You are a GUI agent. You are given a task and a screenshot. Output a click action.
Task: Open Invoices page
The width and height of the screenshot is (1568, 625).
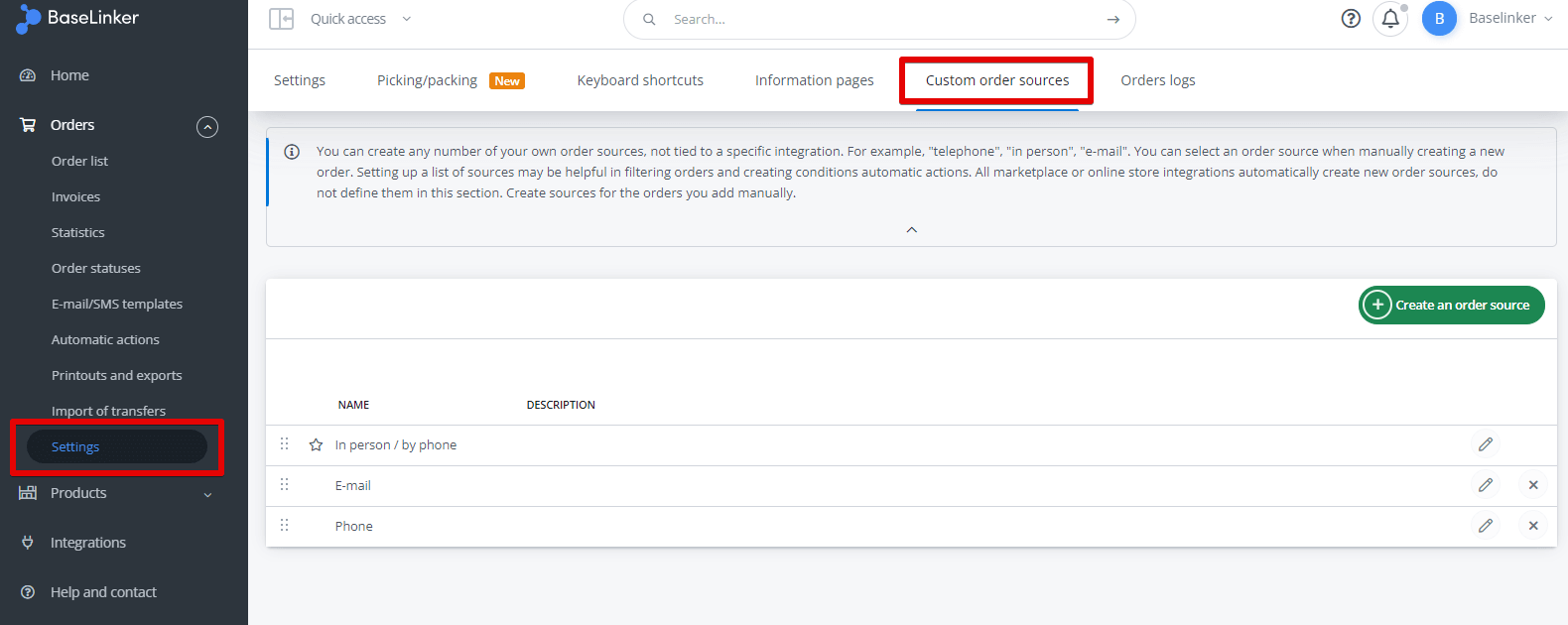click(75, 196)
